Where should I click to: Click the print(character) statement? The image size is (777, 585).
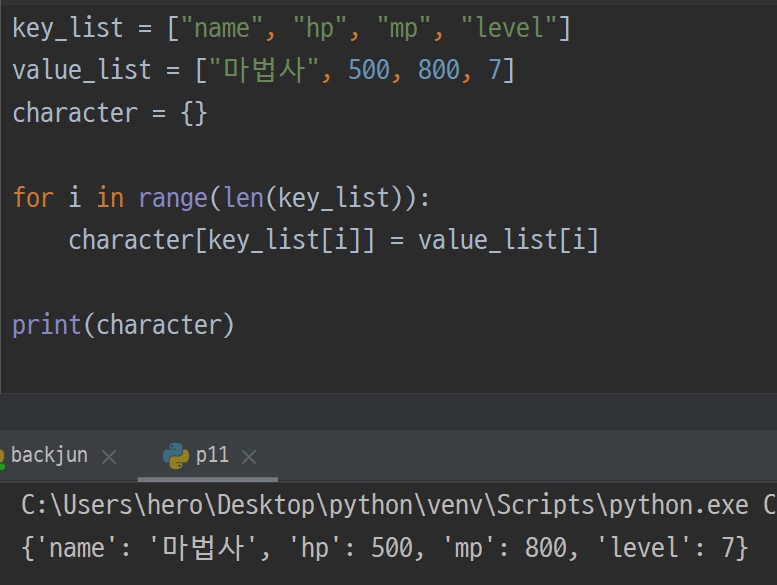tap(123, 325)
